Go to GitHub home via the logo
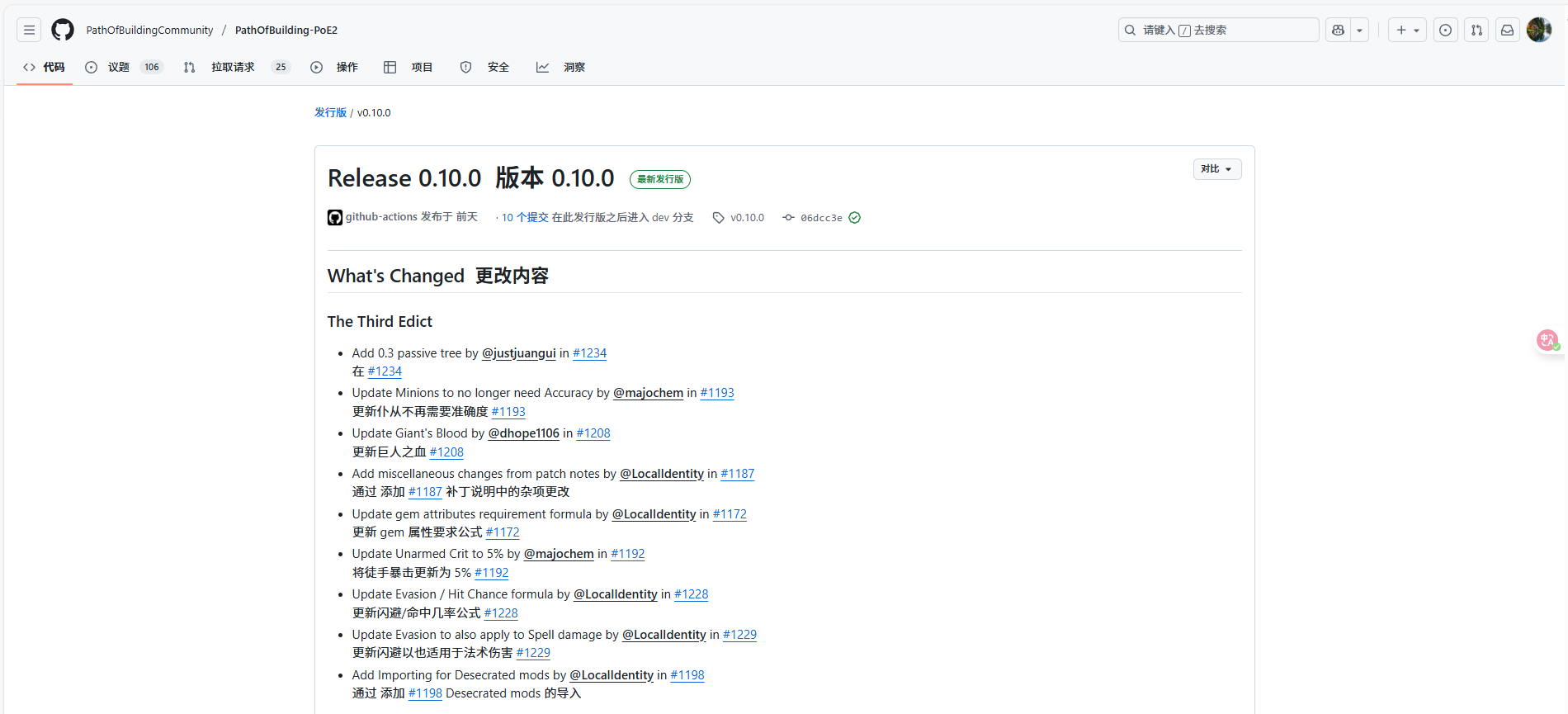Screen dimensions: 1568x714 click(63, 31)
